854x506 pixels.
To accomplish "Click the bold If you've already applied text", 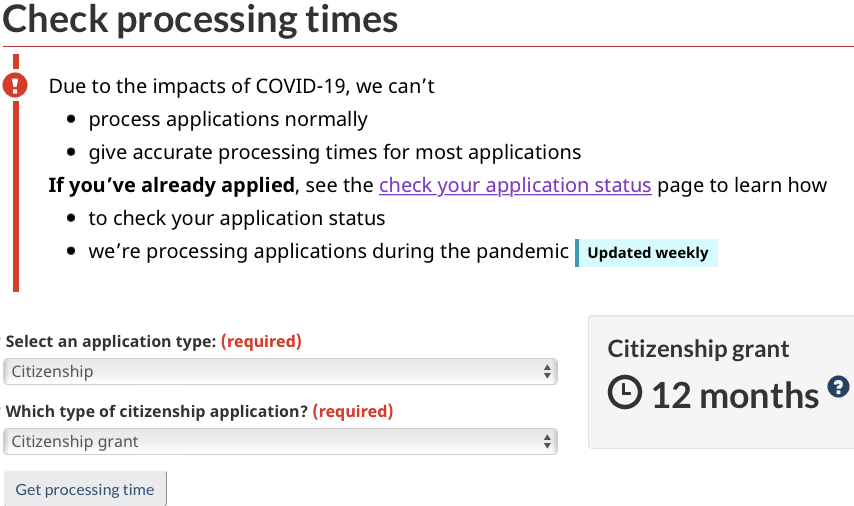I will tap(172, 185).
